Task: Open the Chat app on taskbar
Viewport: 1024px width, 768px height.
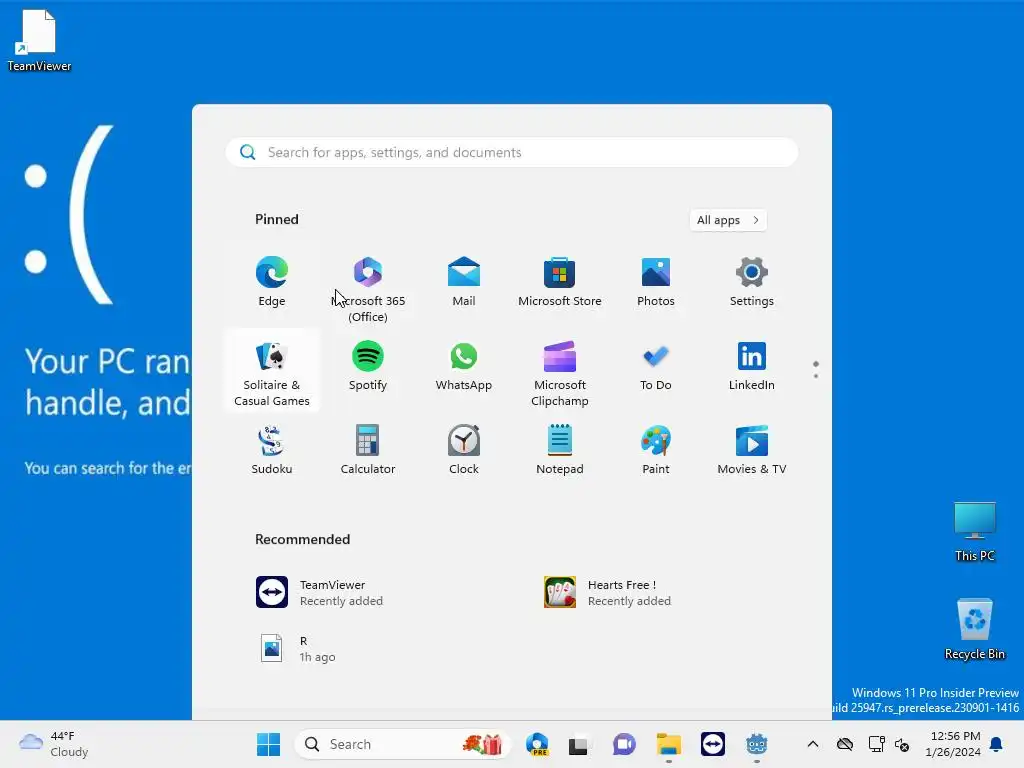Action: click(x=624, y=744)
